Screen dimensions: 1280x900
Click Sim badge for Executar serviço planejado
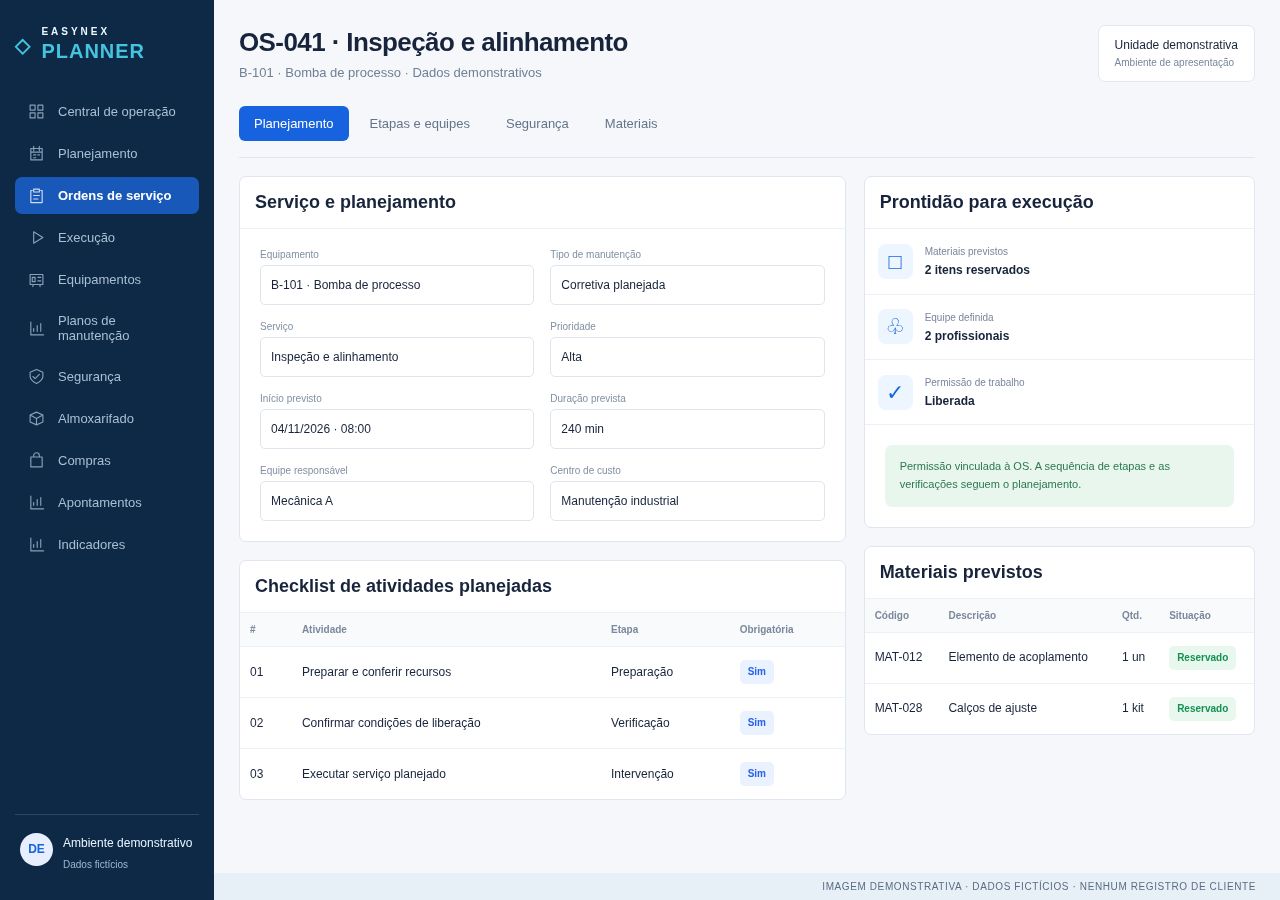click(757, 774)
